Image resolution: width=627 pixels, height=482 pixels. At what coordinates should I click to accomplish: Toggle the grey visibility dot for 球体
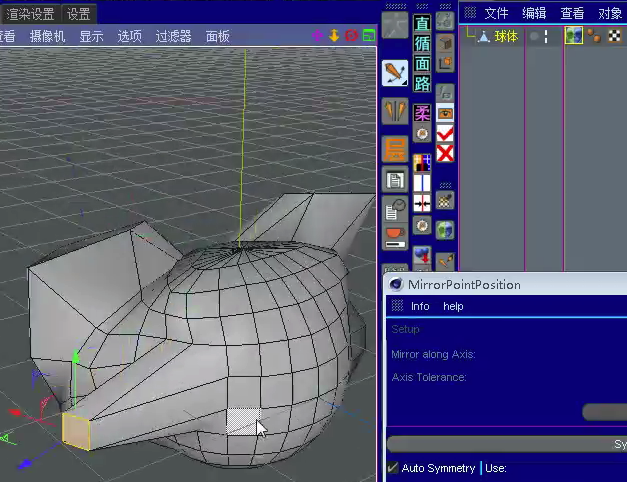pos(534,37)
